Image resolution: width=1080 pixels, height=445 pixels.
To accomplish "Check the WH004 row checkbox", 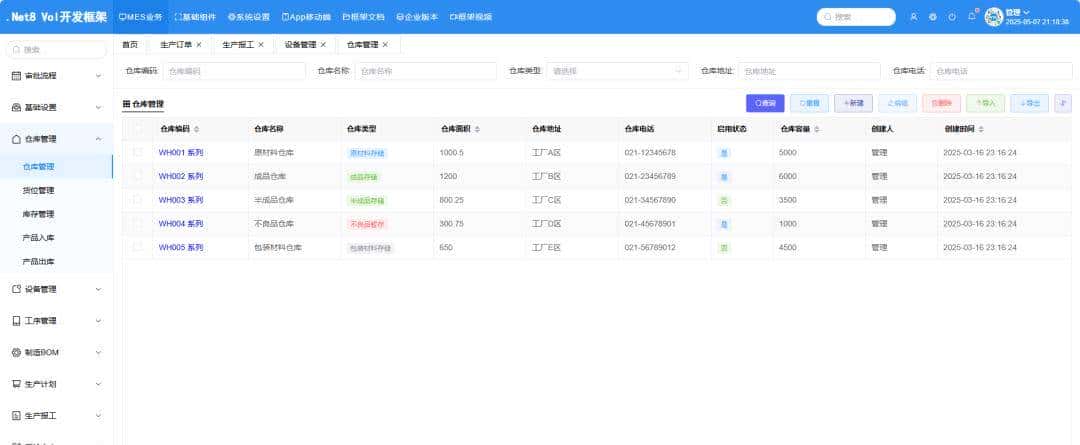I will (x=138, y=224).
